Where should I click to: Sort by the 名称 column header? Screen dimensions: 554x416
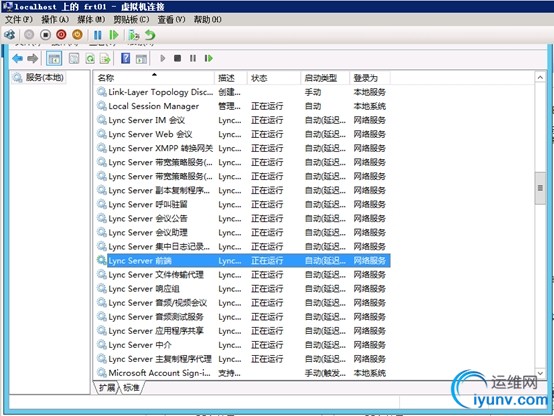(154, 78)
